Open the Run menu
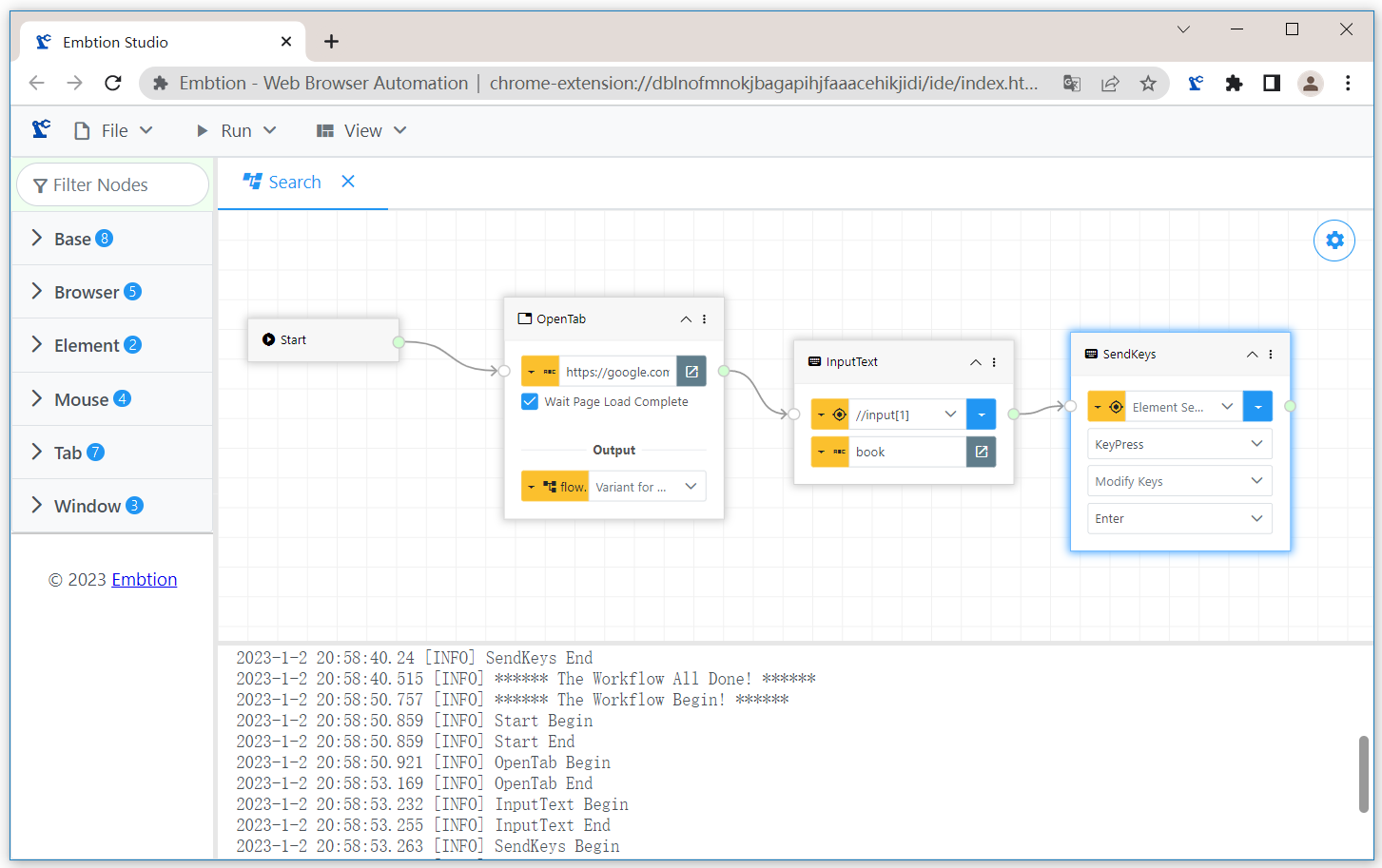The width and height of the screenshot is (1382, 868). (236, 130)
